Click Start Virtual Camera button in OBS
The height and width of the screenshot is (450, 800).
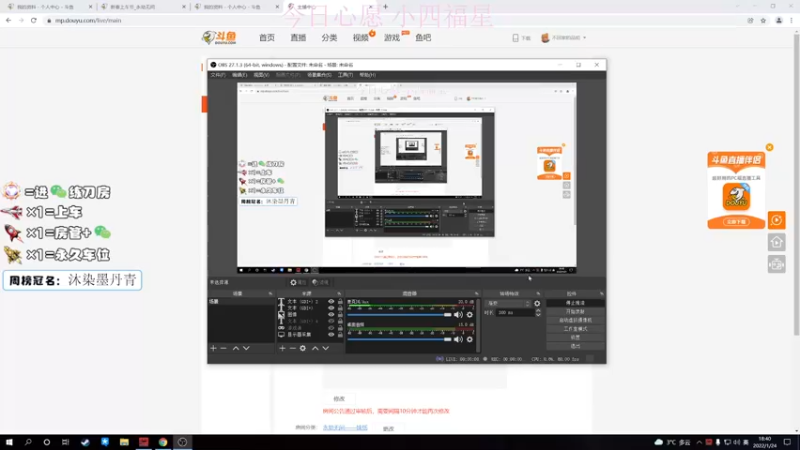pyautogui.click(x=575, y=320)
